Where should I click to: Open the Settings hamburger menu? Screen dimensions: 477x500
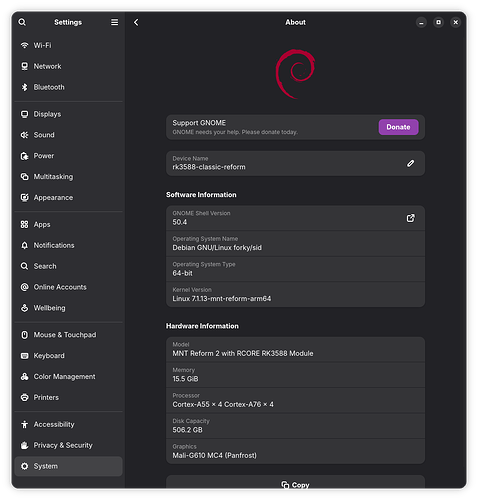114,22
